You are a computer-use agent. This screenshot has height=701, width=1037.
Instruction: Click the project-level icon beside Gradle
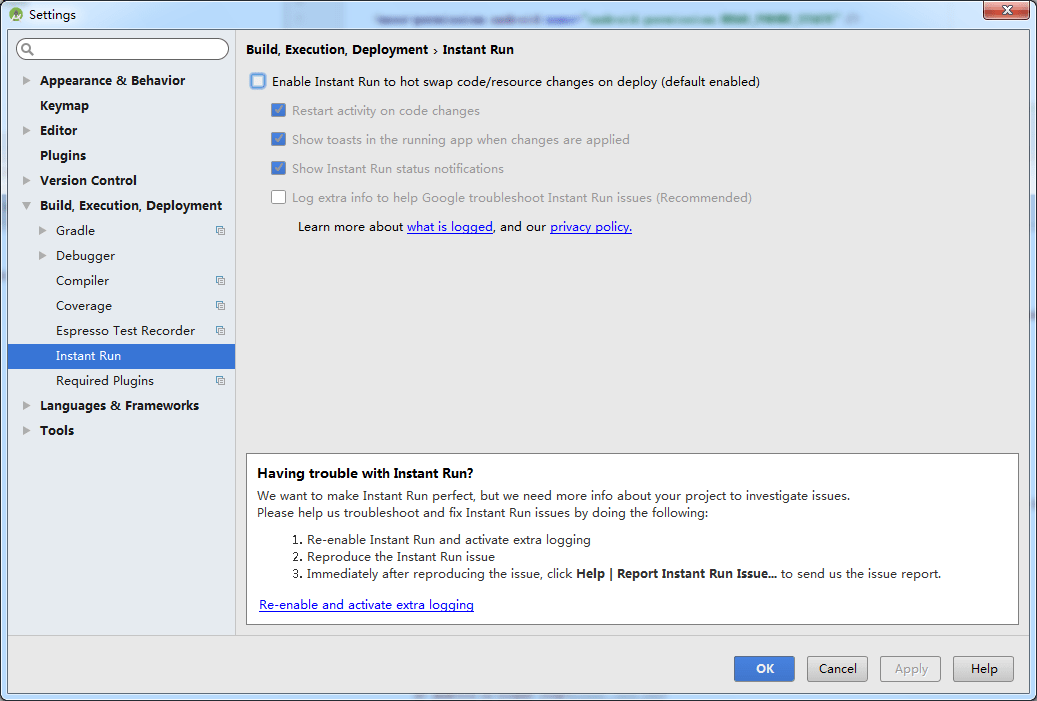(220, 231)
